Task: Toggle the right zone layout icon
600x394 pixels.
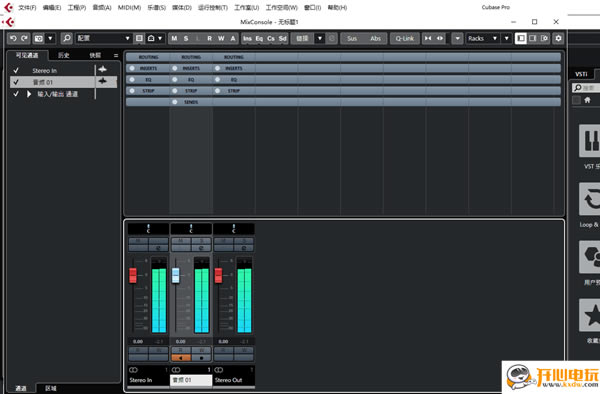Action: pos(532,38)
